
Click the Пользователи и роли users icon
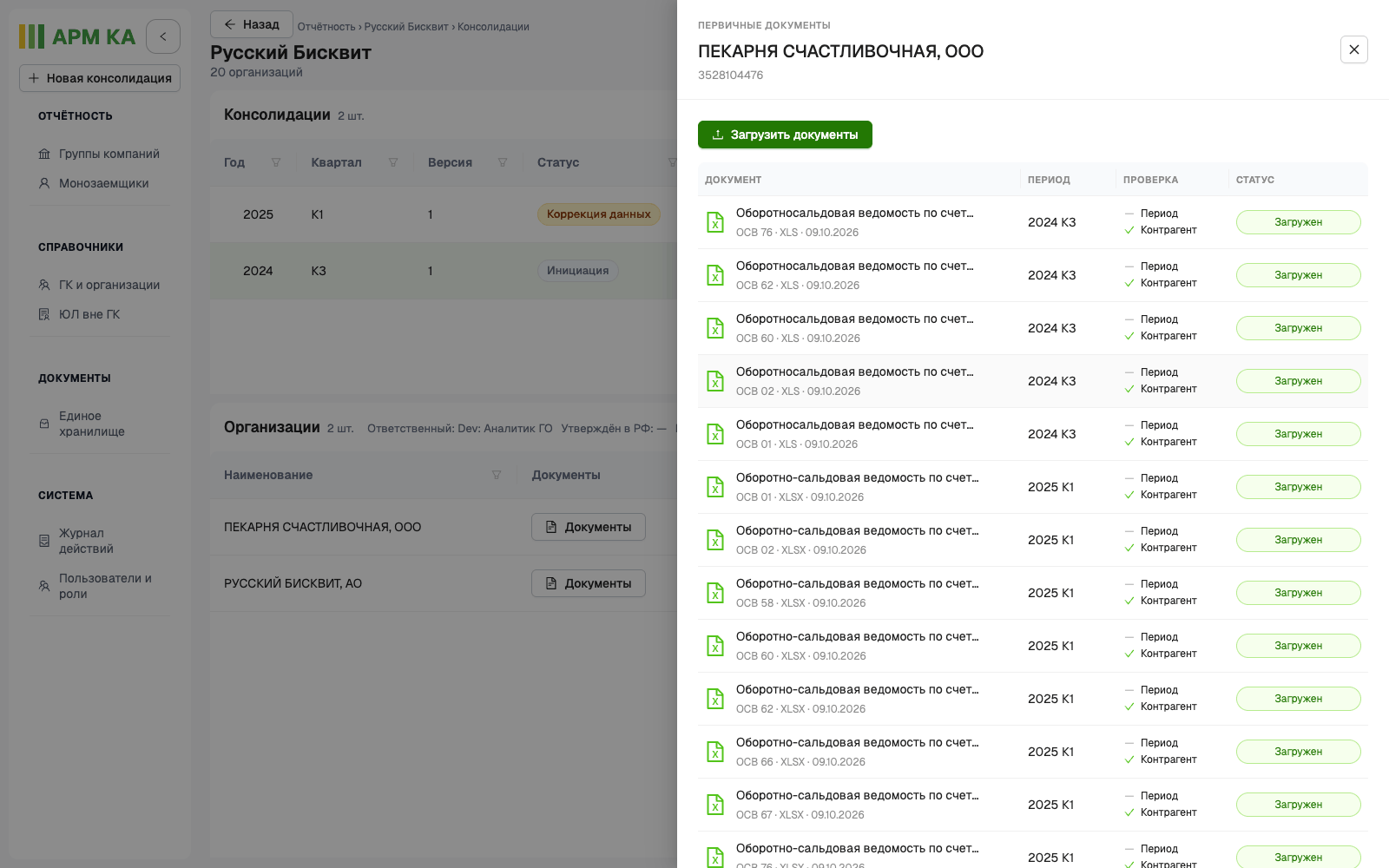[44, 586]
